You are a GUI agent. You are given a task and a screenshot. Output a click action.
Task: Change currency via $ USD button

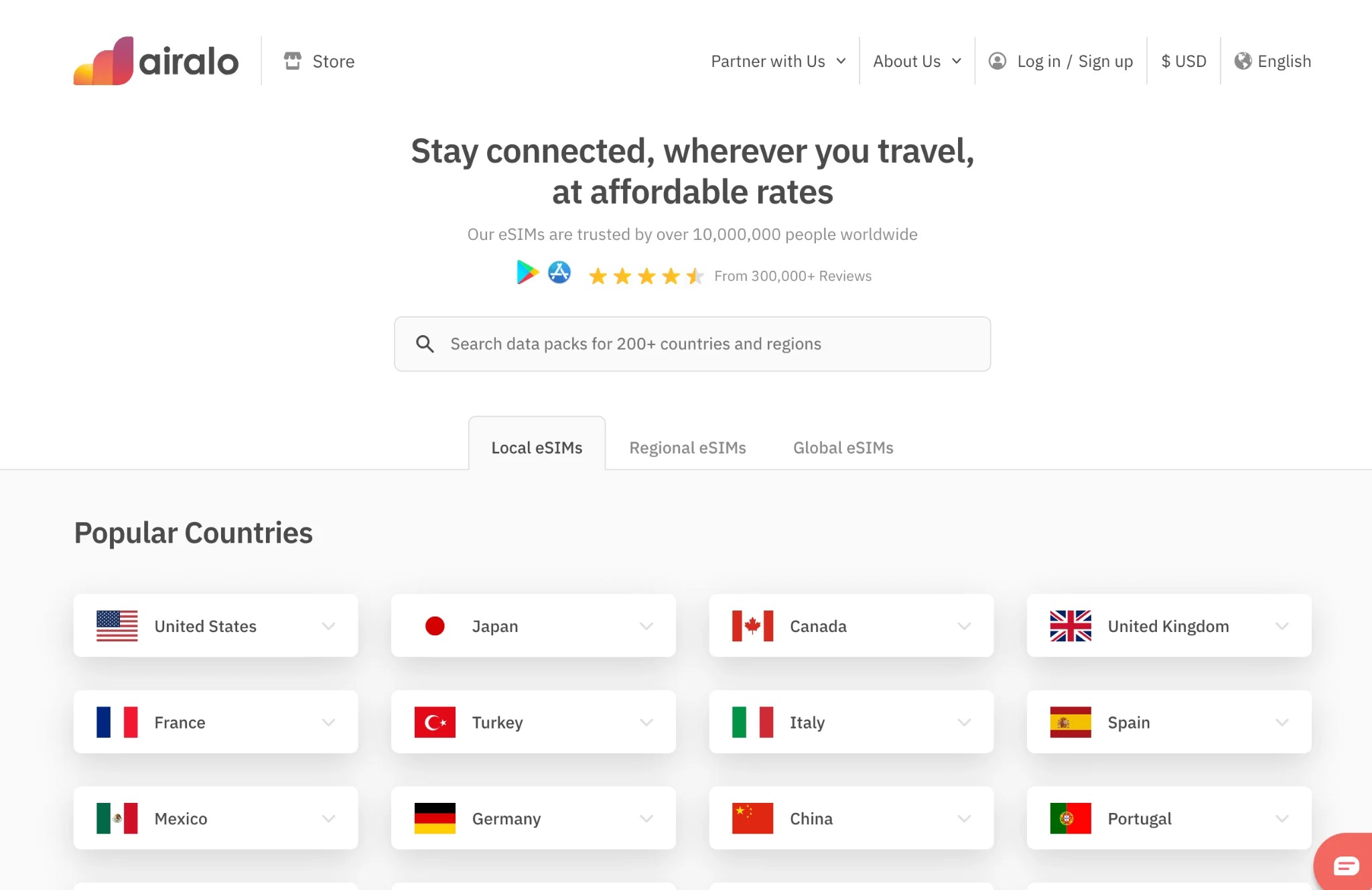tap(1183, 61)
